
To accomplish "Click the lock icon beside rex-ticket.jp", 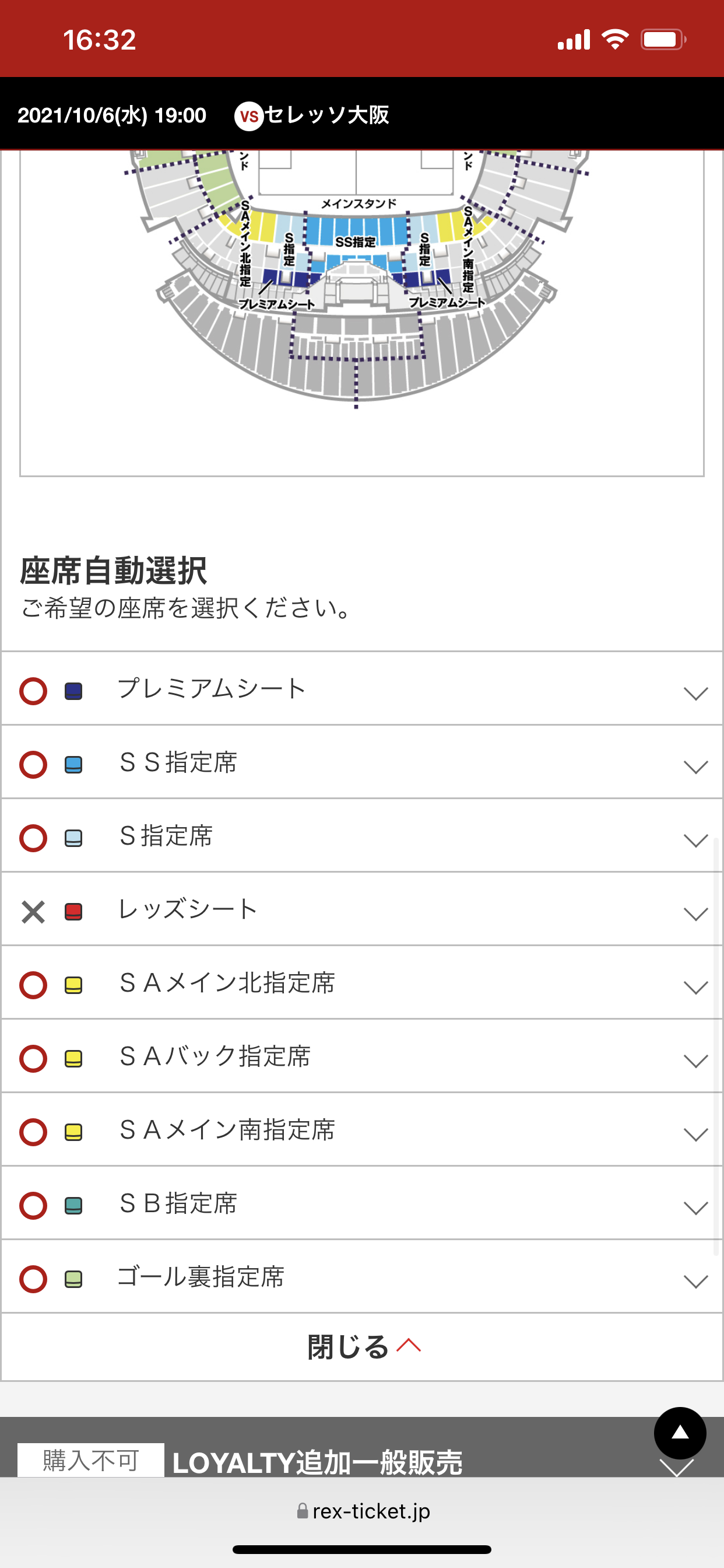I will click(303, 1511).
